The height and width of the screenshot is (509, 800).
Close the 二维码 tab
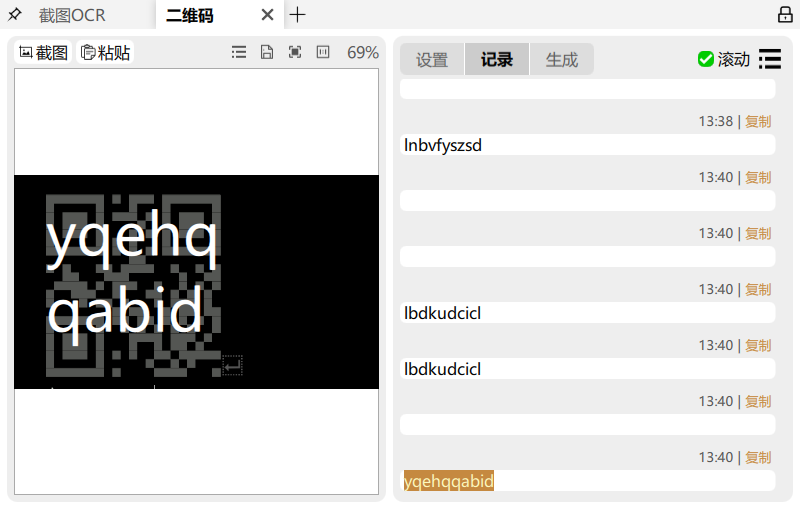267,15
